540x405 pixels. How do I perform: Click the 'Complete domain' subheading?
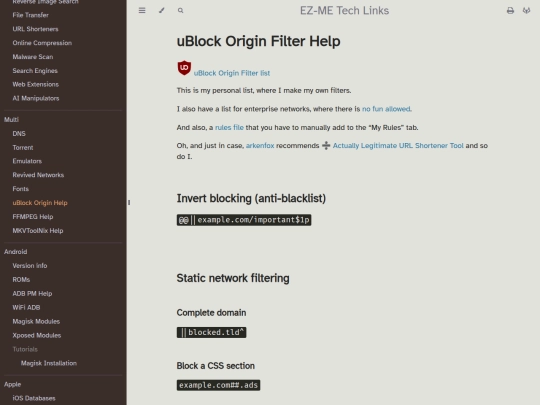tap(211, 313)
